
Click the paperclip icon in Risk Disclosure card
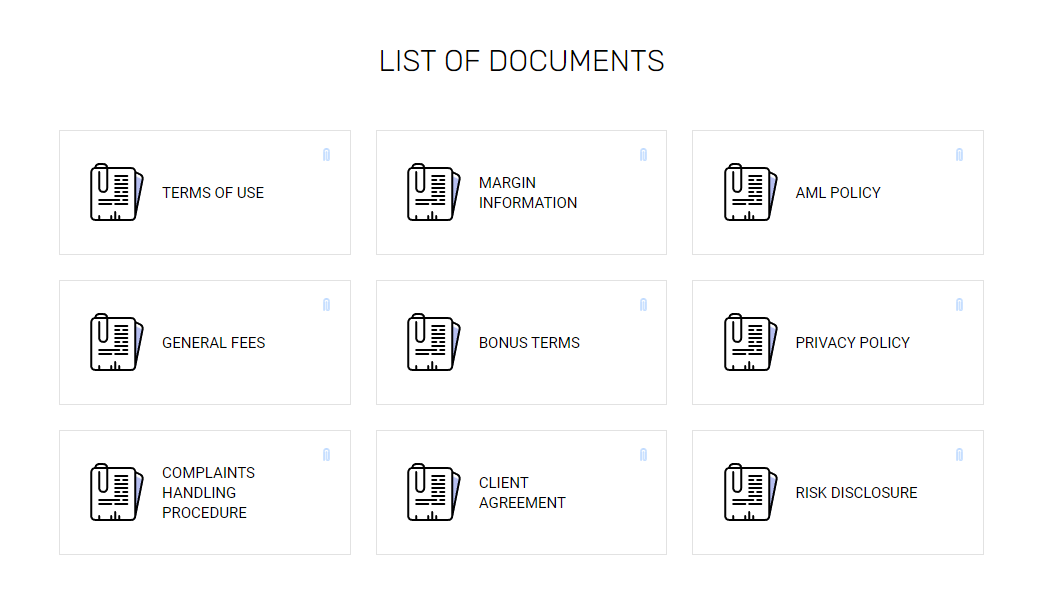(x=959, y=454)
